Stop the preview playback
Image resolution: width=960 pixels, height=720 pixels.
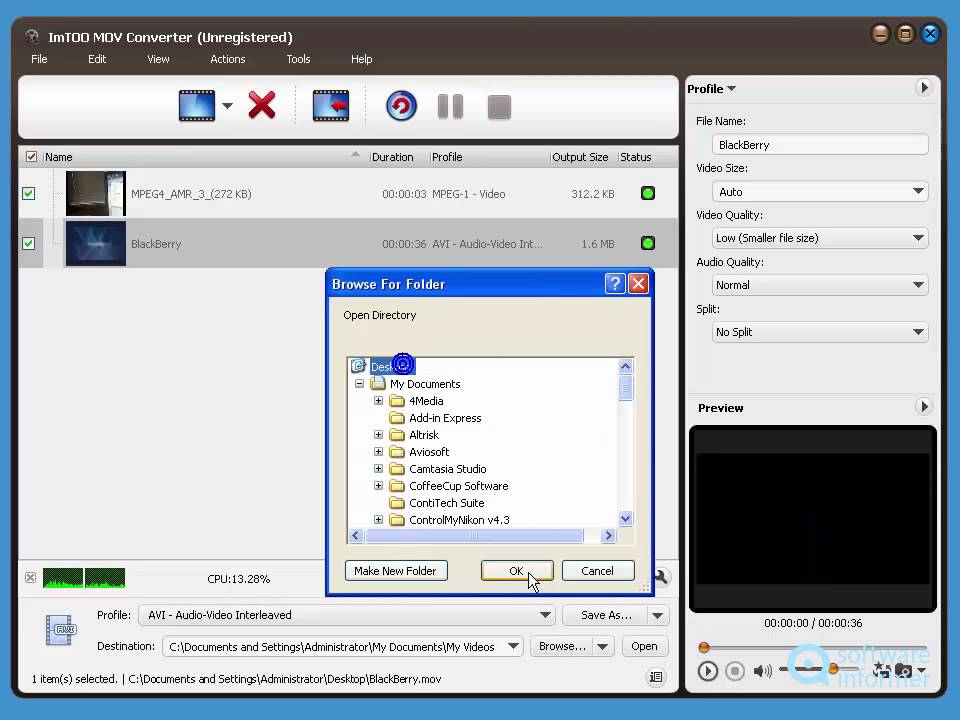point(735,671)
